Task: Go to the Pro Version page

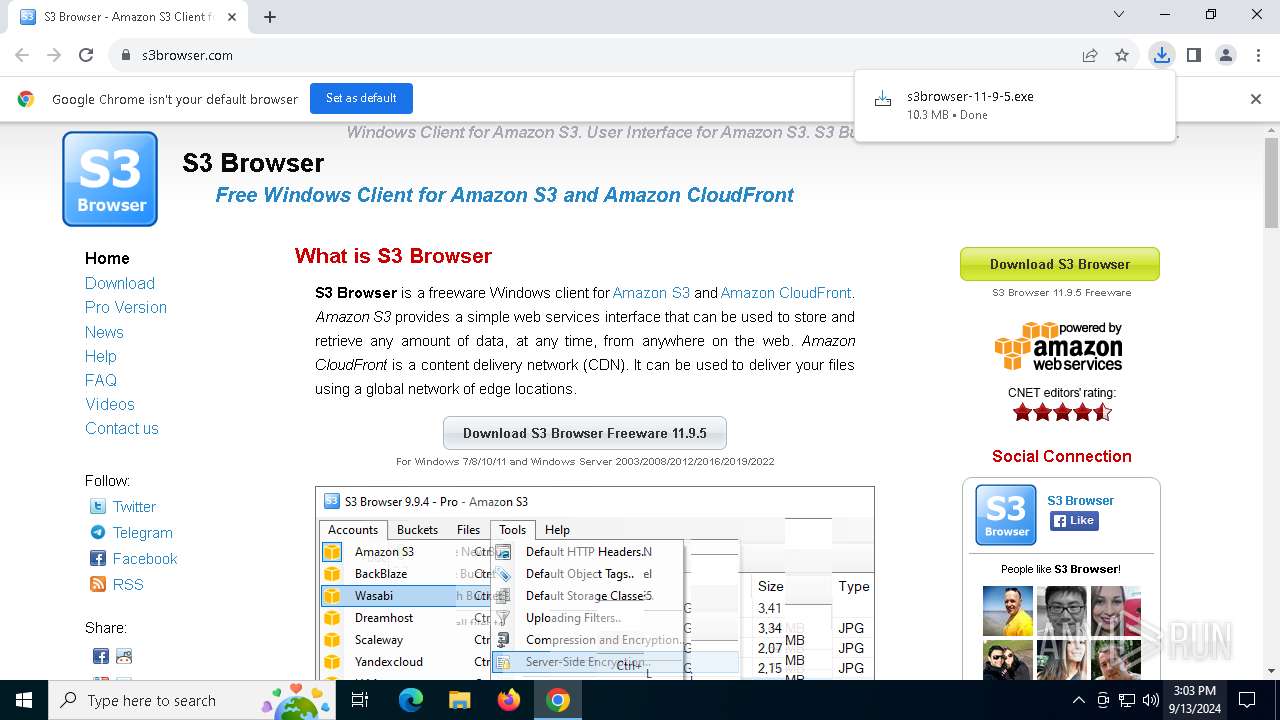Action: click(126, 307)
